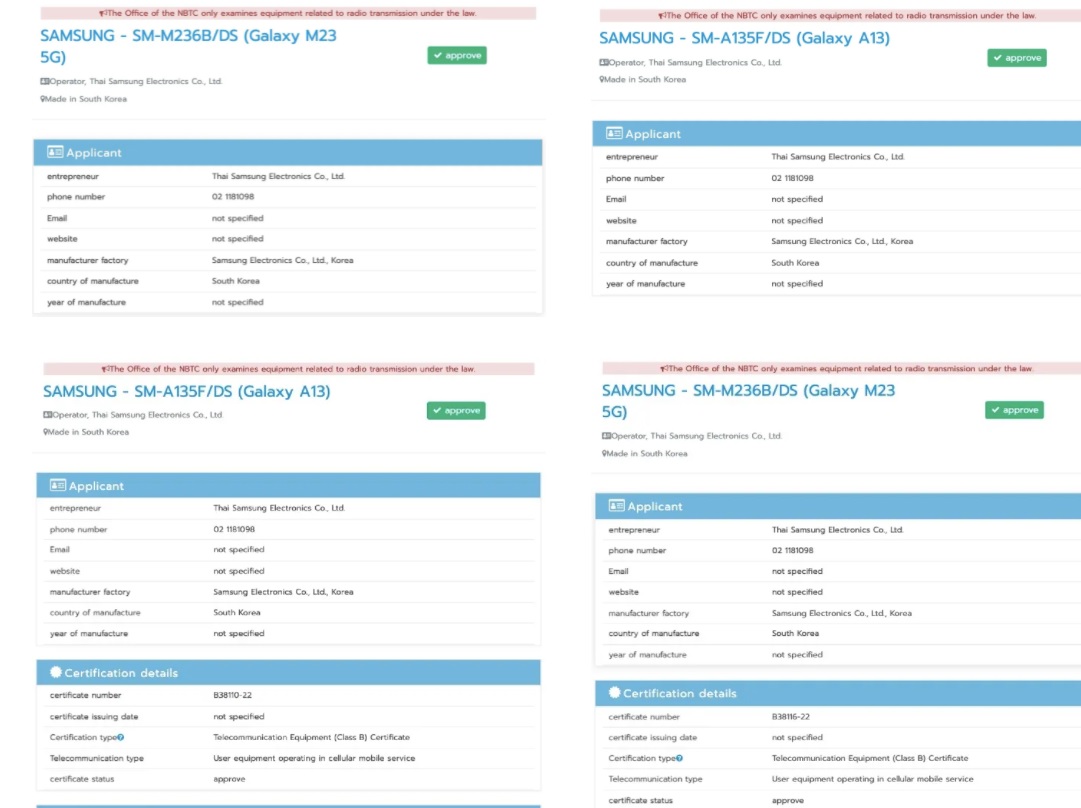The height and width of the screenshot is (808, 1081).
Task: Click help icon beside Certification type near B38116-22
Action: 679,758
